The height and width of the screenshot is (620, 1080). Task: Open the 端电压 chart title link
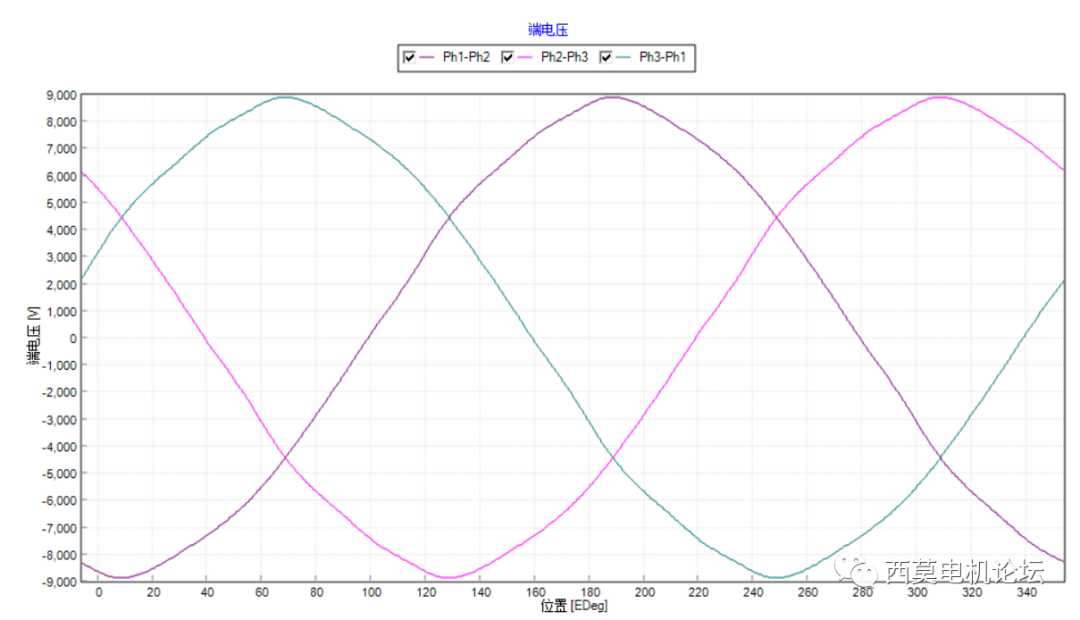pos(546,29)
